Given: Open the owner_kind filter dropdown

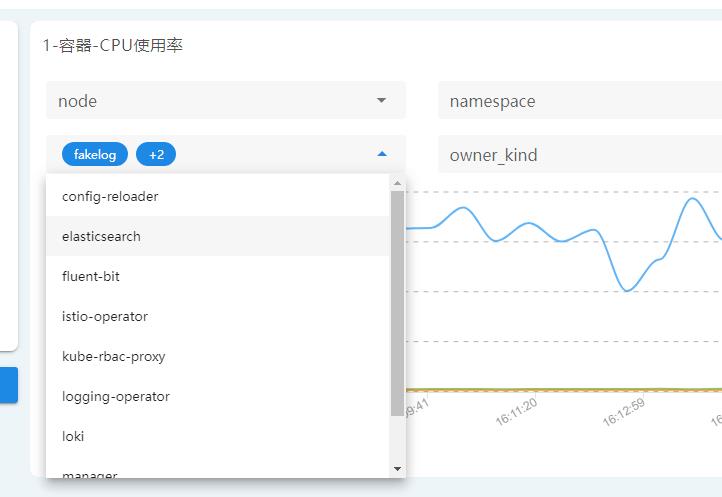Looking at the screenshot, I should 578,155.
